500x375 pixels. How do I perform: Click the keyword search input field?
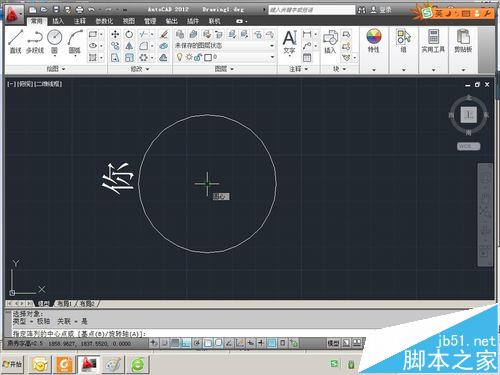pyautogui.click(x=312, y=10)
